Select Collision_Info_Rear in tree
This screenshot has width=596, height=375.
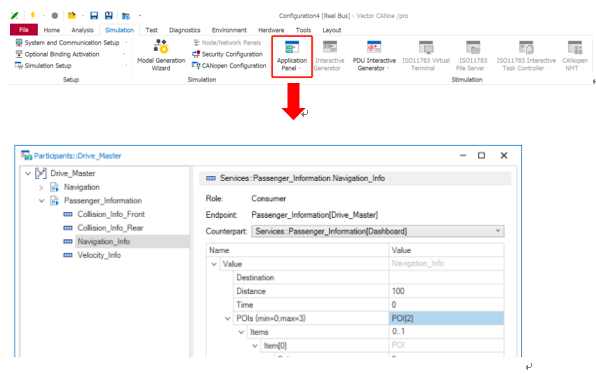(x=110, y=228)
